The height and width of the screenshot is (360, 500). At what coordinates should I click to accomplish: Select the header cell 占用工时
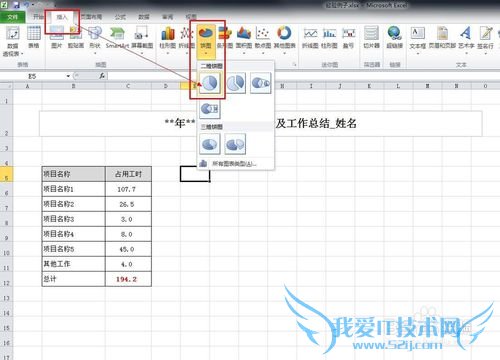click(x=128, y=174)
